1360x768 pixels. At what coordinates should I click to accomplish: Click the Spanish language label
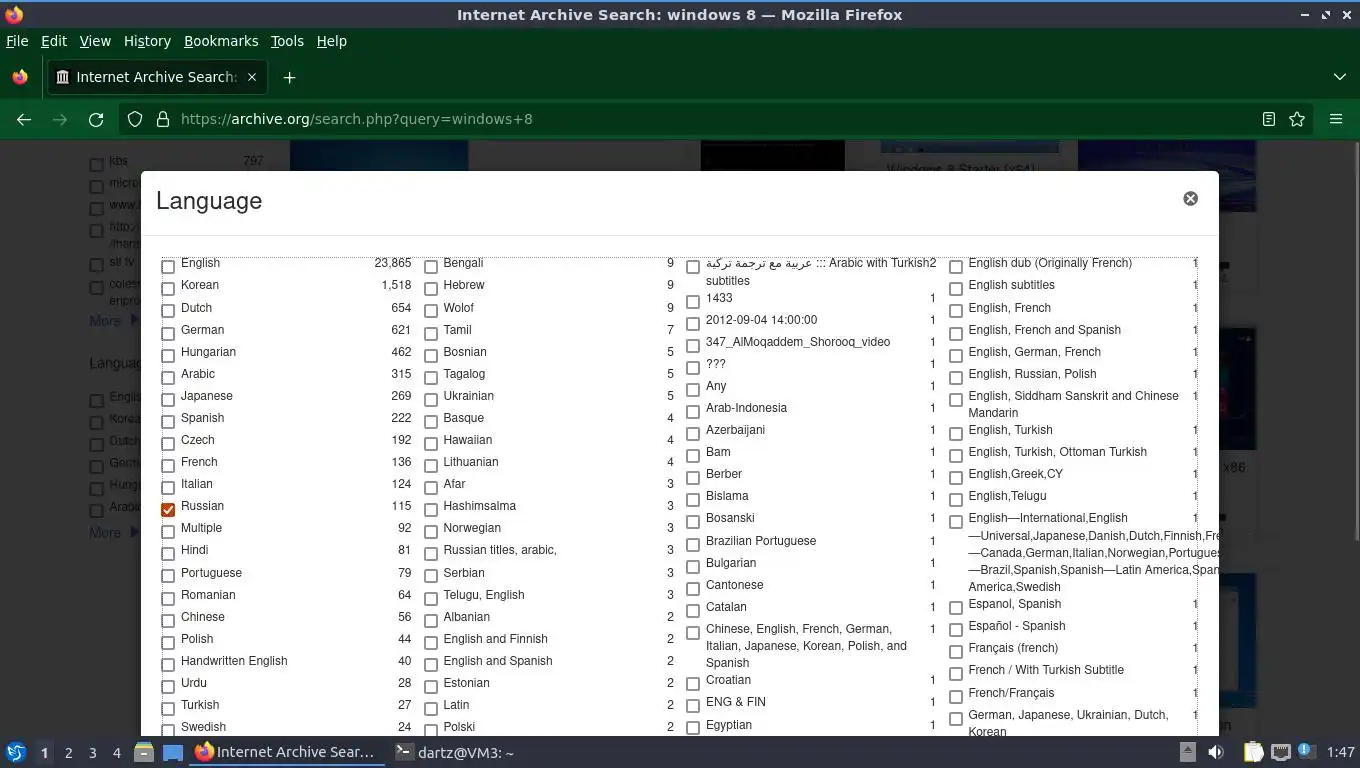(202, 418)
